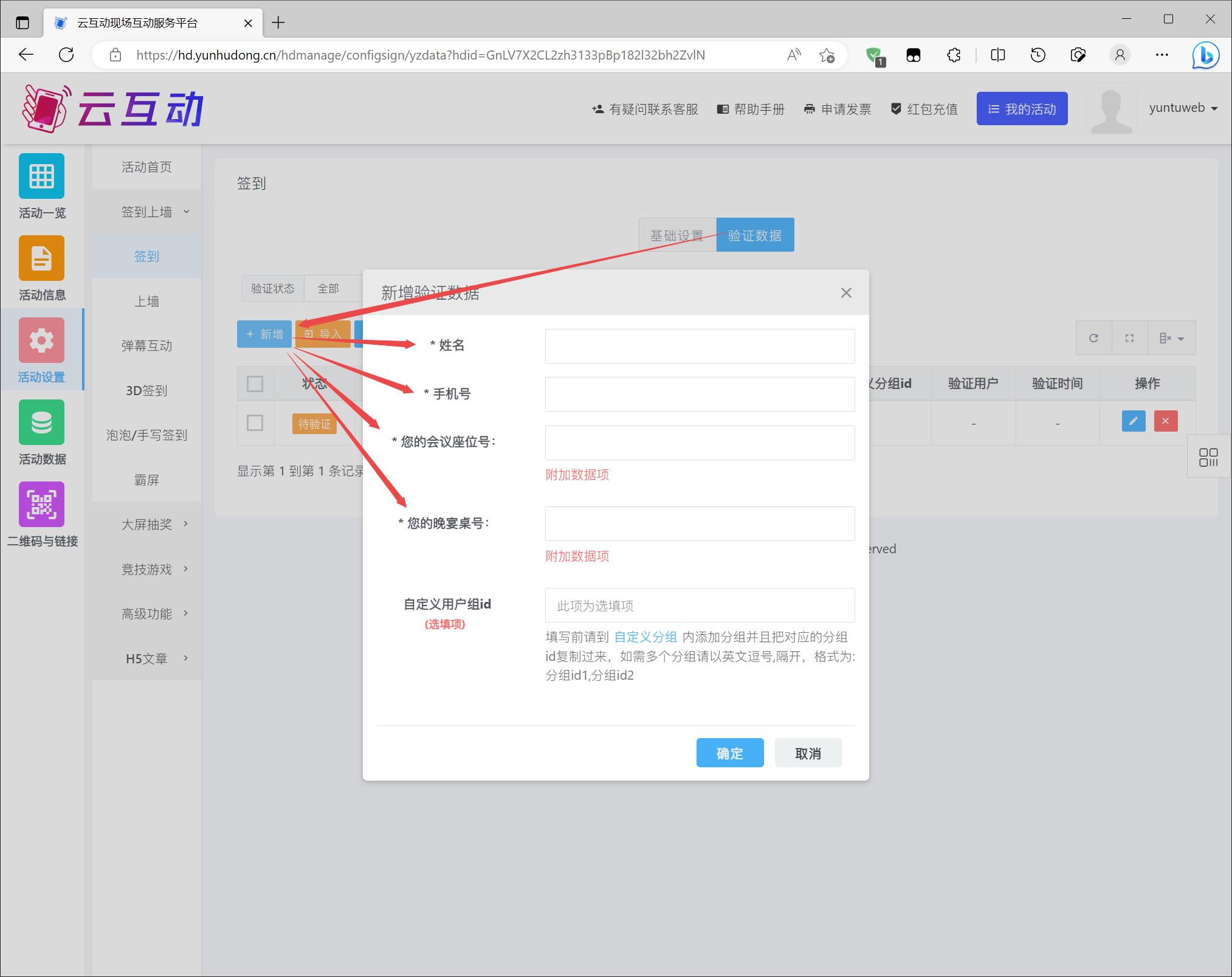The width and height of the screenshot is (1232, 977).
Task: Open the 自定义分组 link
Action: pos(645,637)
